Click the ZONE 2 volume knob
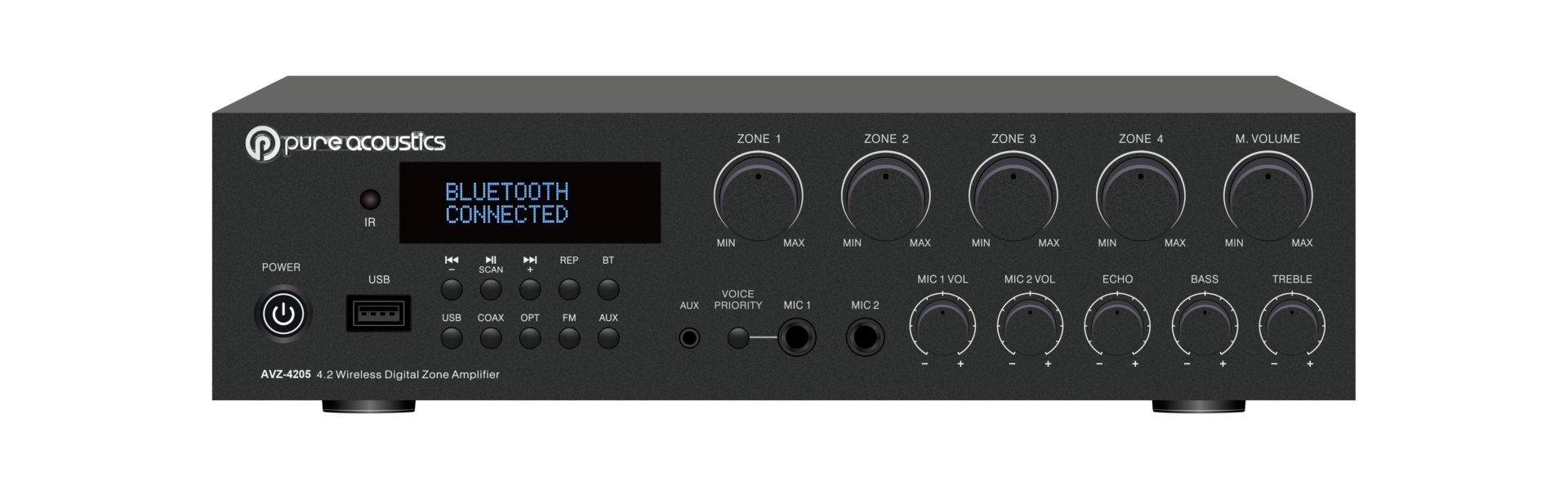 (886, 196)
